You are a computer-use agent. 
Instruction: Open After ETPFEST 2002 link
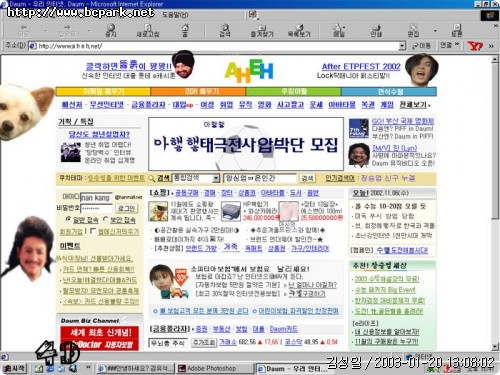click(361, 66)
